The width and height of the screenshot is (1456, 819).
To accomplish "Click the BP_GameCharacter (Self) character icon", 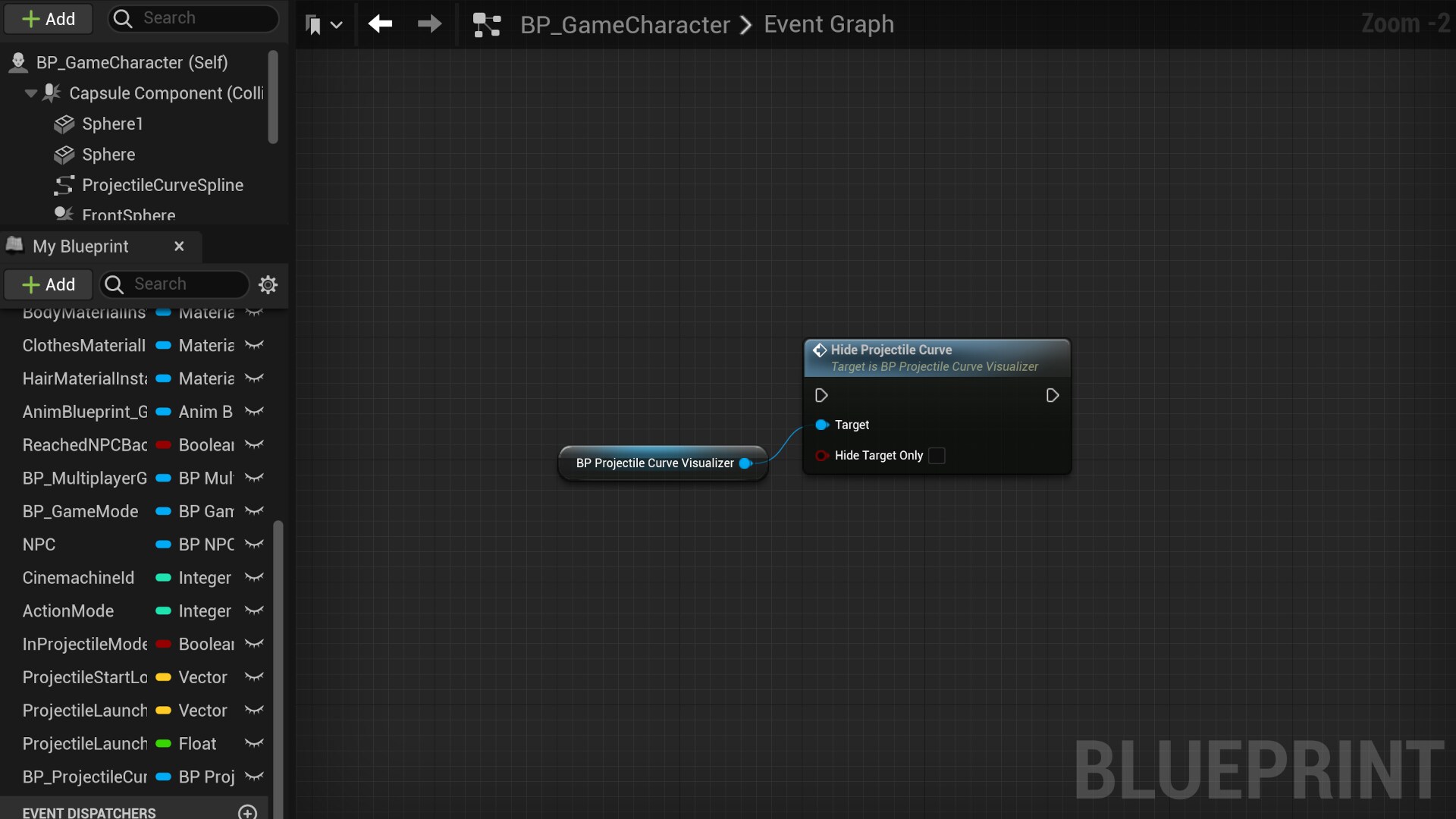I will click(x=18, y=62).
